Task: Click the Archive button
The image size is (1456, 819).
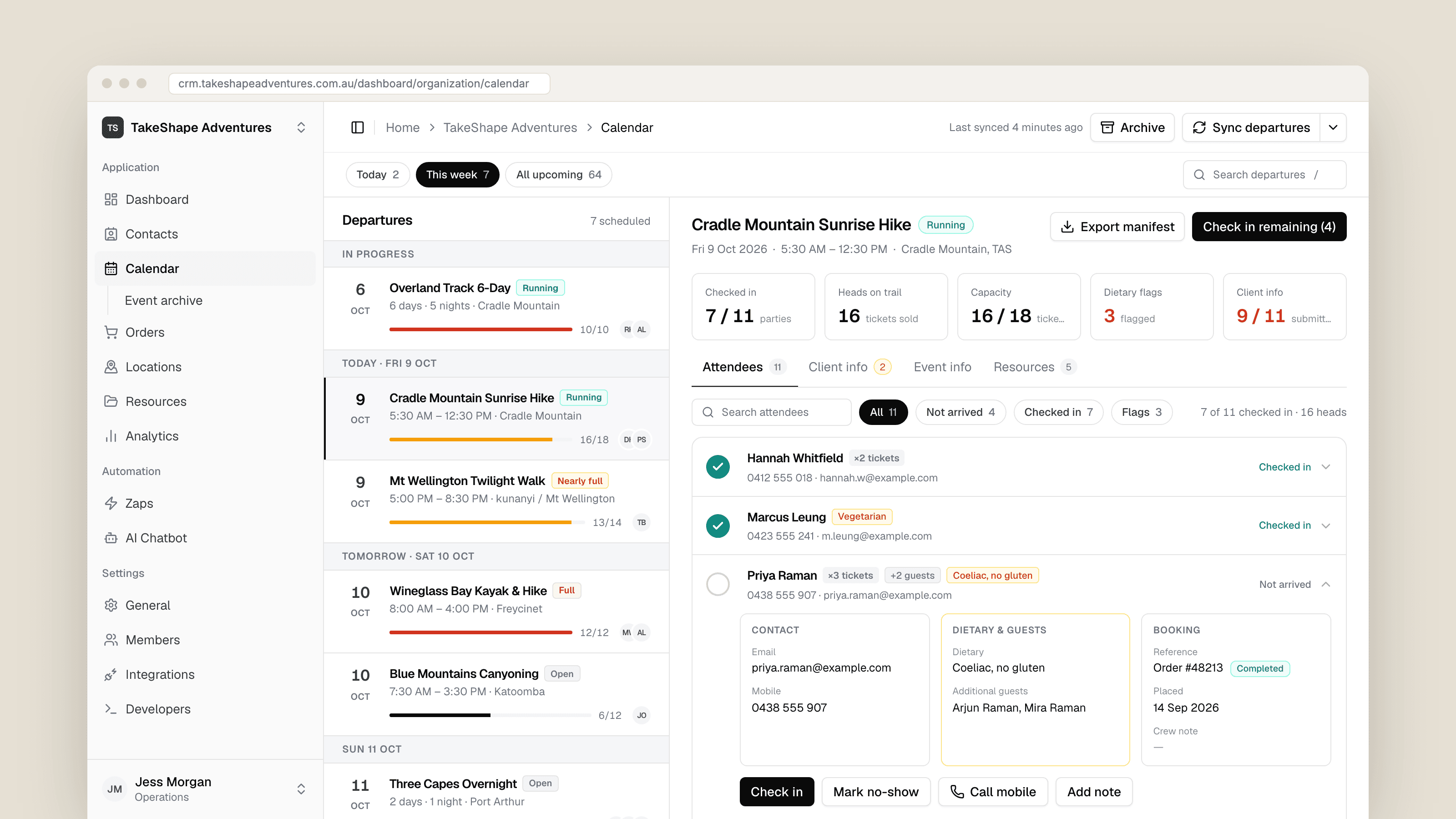Action: (1132, 128)
